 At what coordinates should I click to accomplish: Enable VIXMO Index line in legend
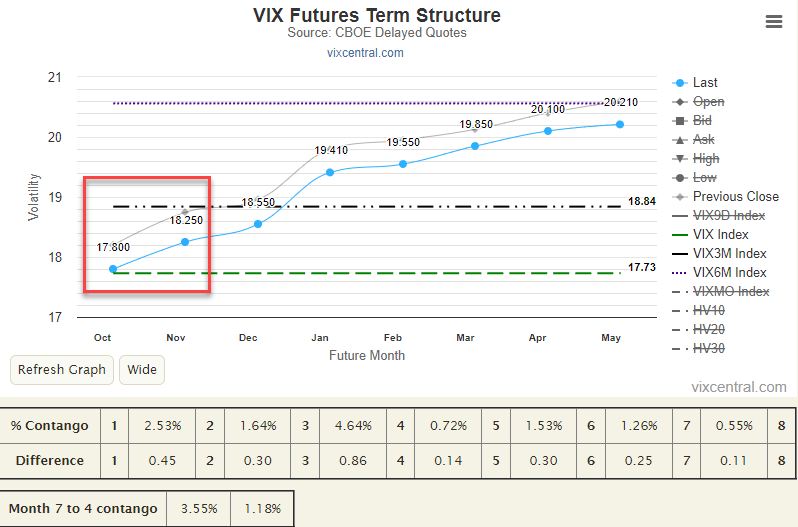coord(730,292)
